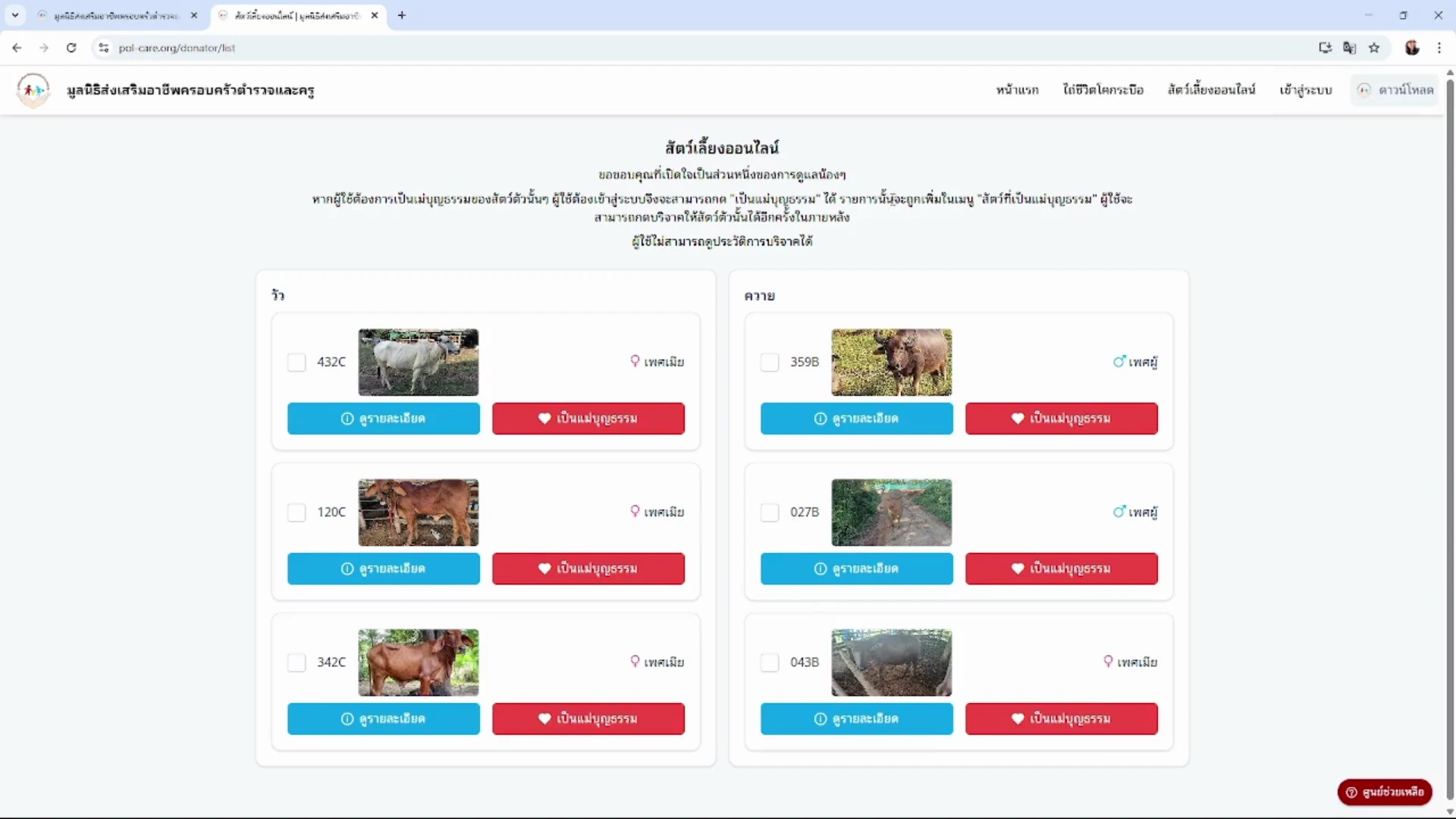The width and height of the screenshot is (1456, 819).
Task: Open the ศูนย์ช่วยเหลือ help center button
Action: 1385,792
